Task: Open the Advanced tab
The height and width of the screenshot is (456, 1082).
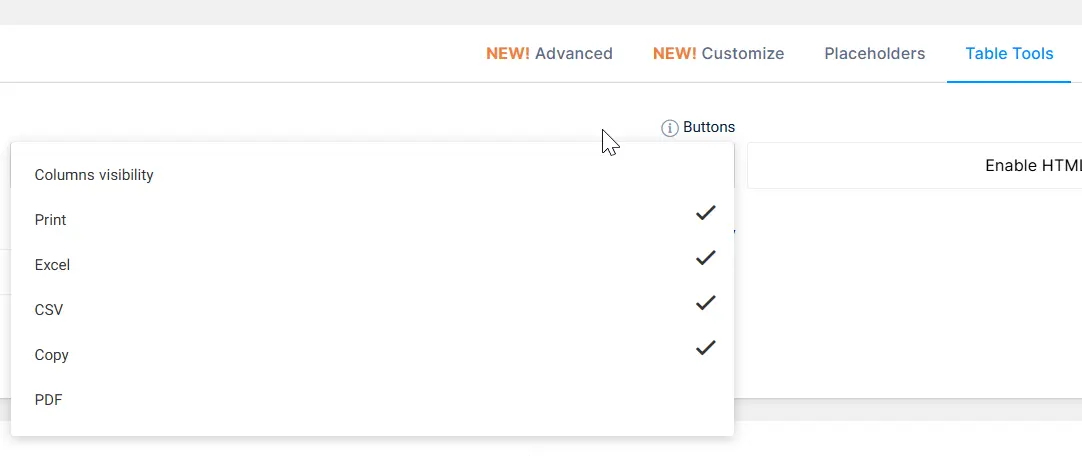Action: coord(549,53)
